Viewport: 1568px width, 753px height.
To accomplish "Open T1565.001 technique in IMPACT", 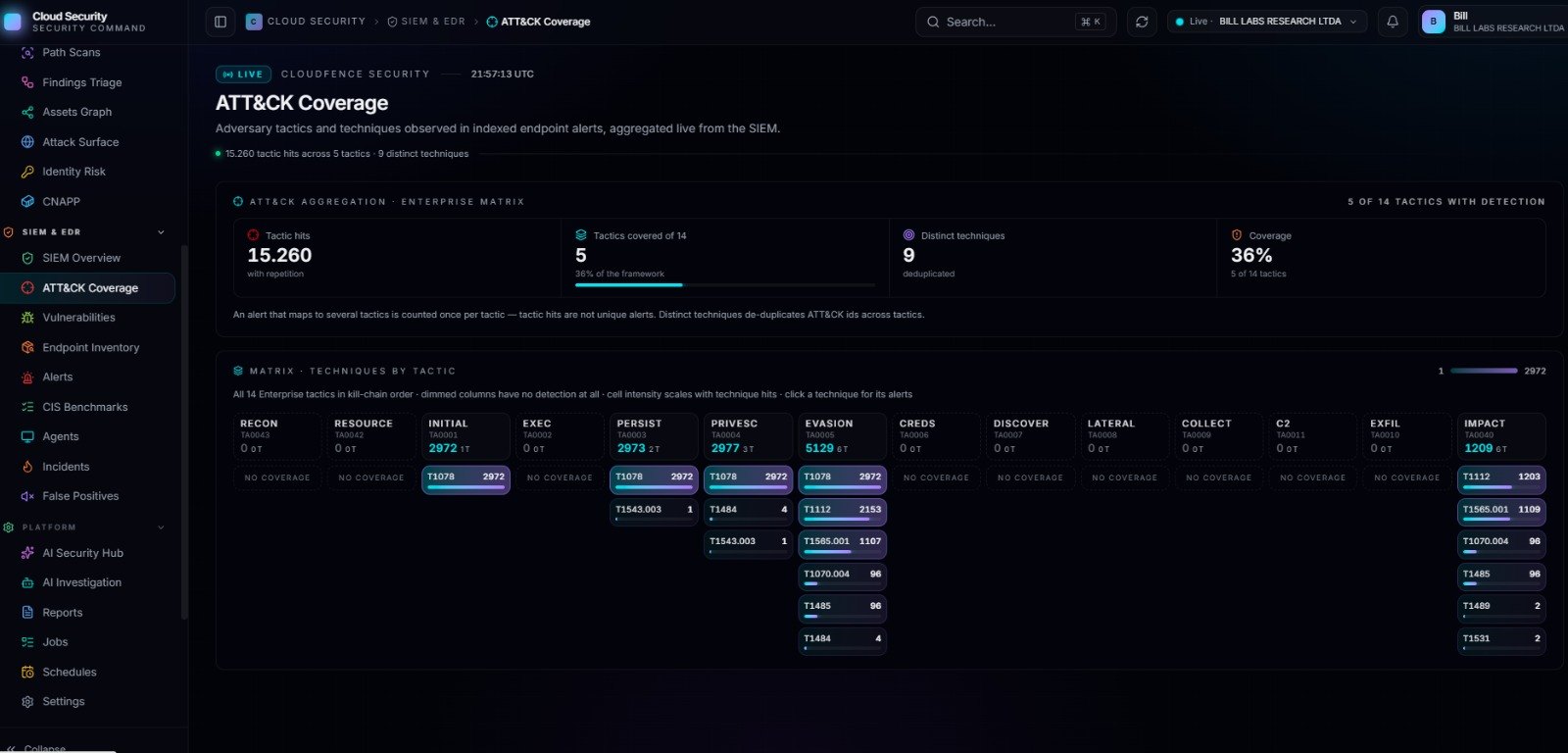I will coord(1501,512).
